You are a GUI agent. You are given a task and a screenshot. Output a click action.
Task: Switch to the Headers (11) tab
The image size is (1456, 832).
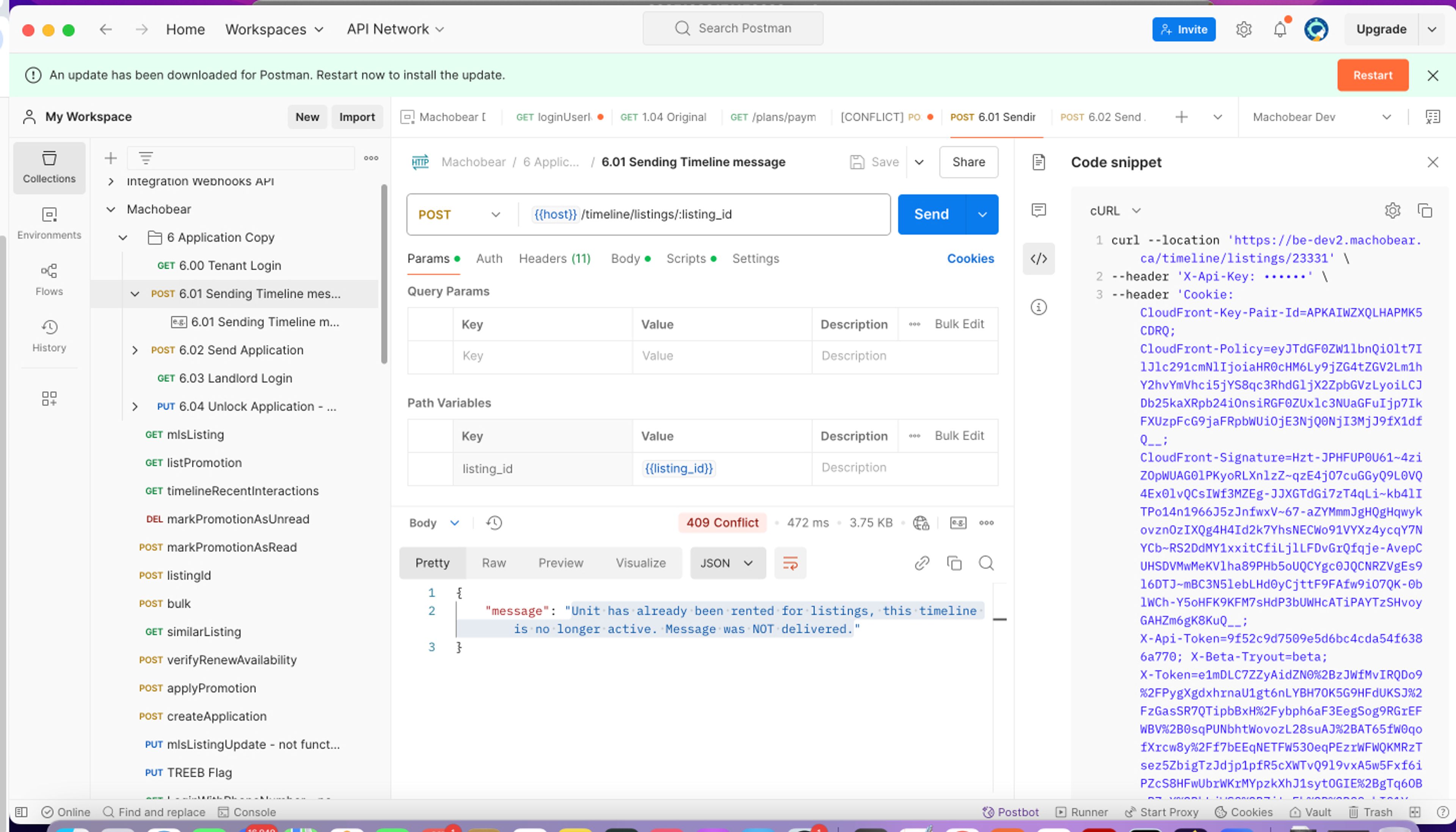554,259
